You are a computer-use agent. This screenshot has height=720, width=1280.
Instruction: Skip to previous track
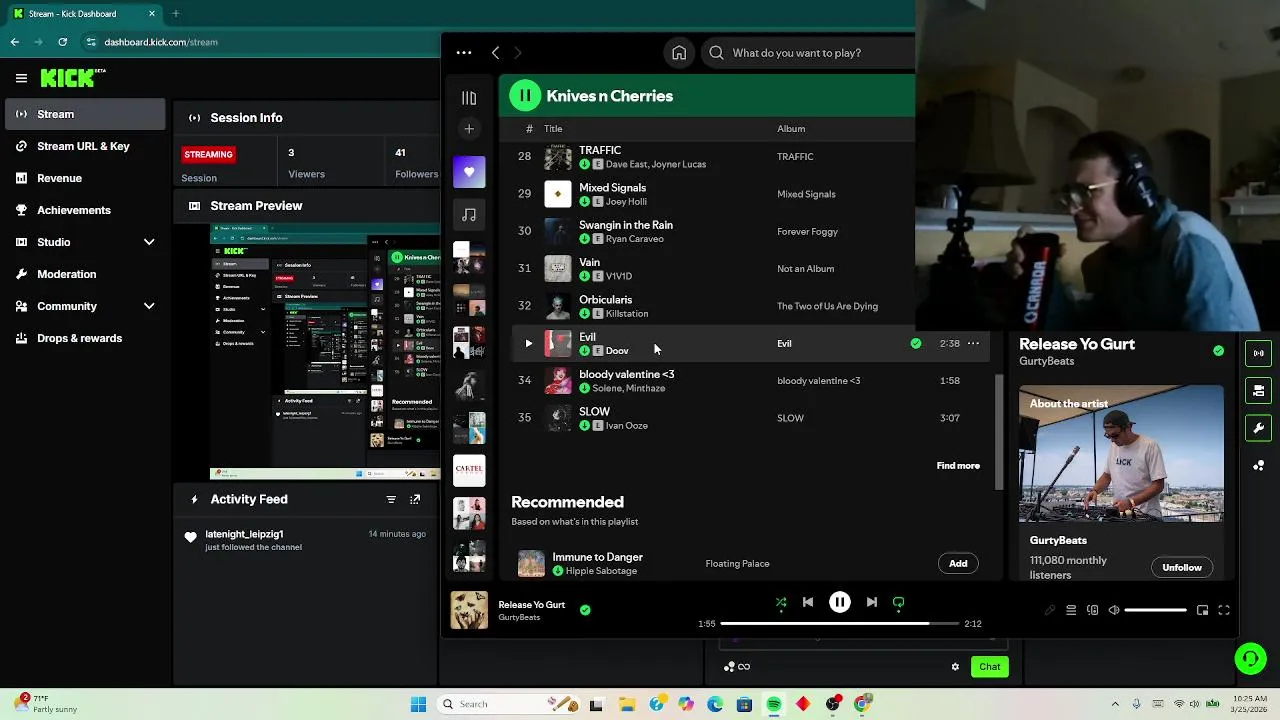pyautogui.click(x=808, y=603)
